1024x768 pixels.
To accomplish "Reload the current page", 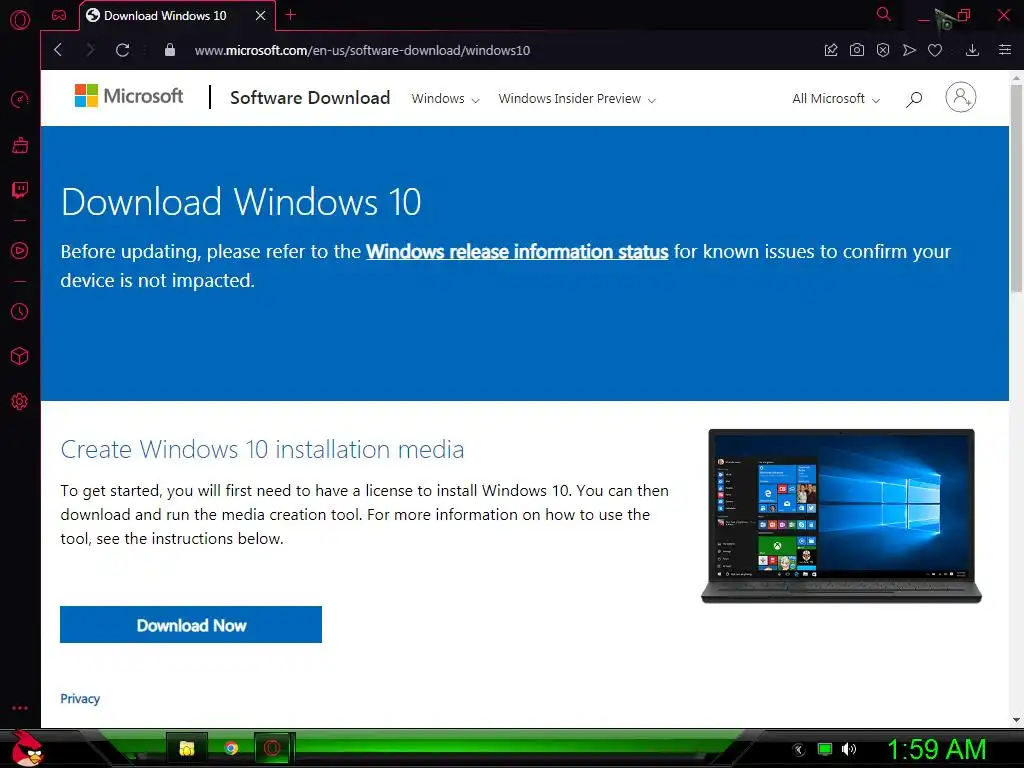I will click(x=122, y=50).
